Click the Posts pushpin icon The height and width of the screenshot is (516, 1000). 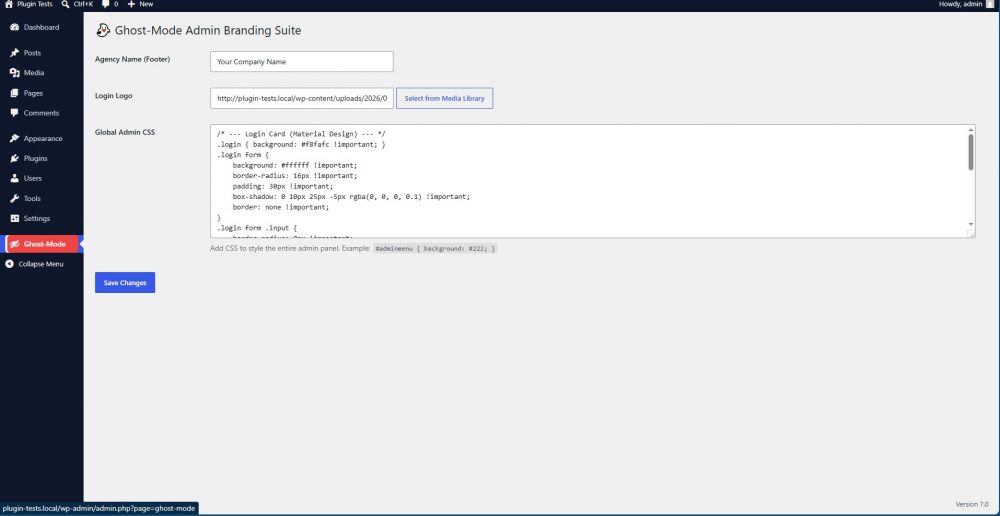tap(15, 53)
